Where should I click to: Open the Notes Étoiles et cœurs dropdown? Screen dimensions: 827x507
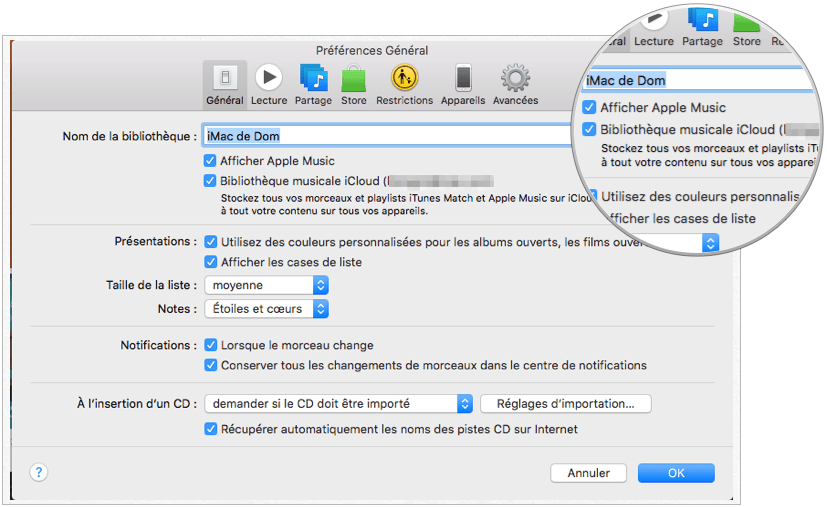266,309
